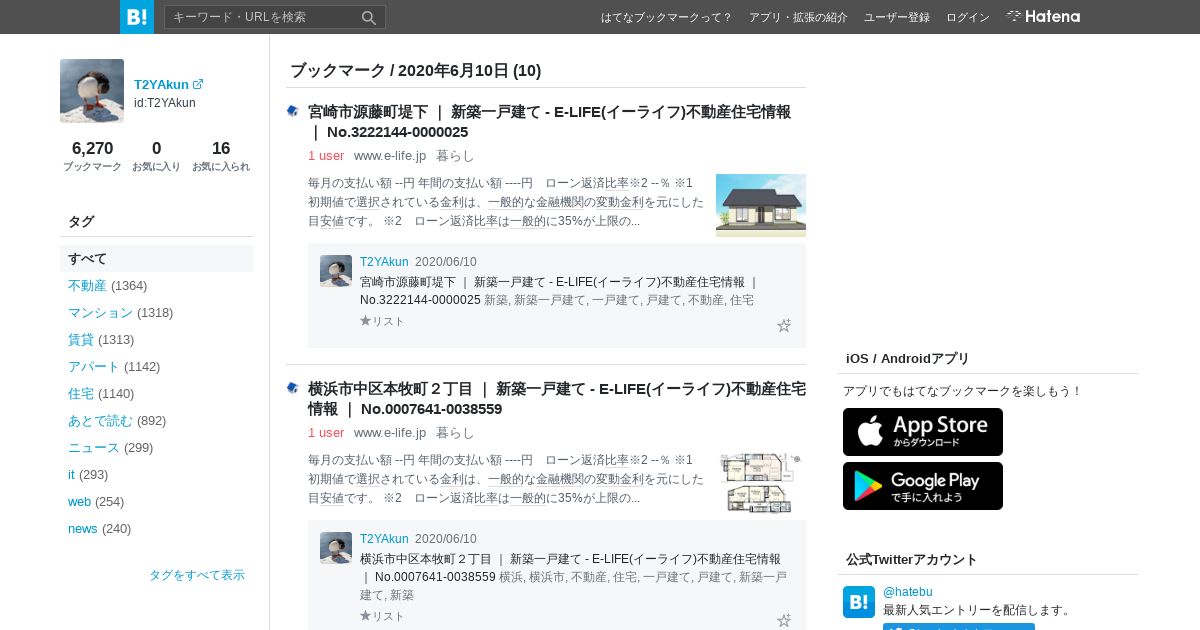Filter by マンション tag
1200x630 pixels.
(100, 312)
